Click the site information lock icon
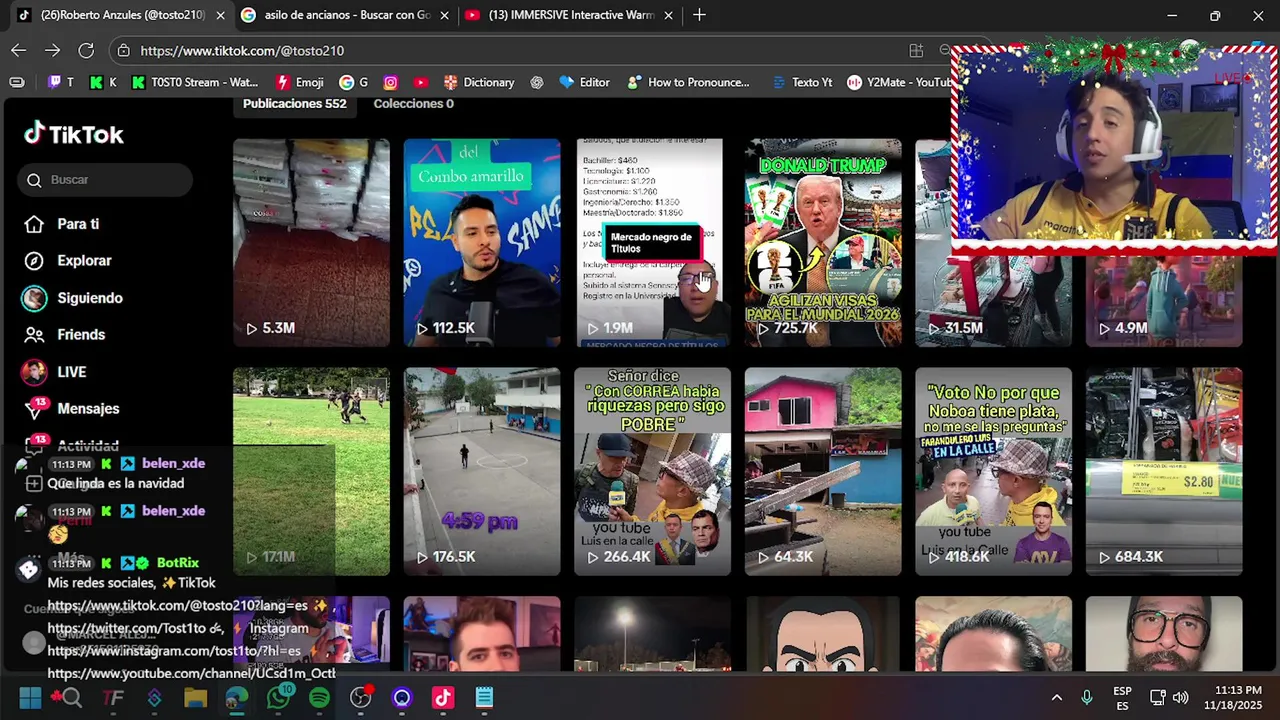This screenshot has width=1280, height=720. click(x=123, y=50)
